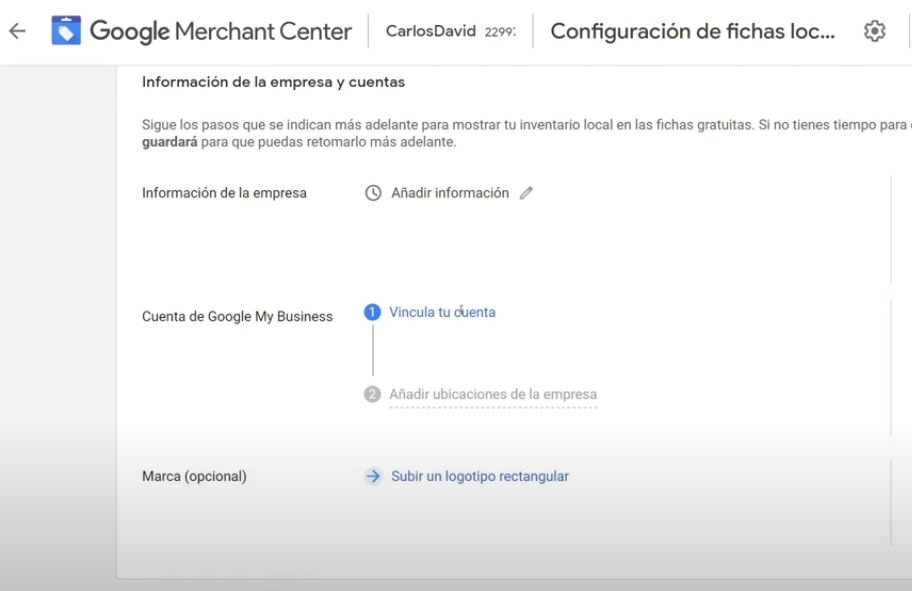This screenshot has height=591, width=912.
Task: Click the Configuración de fichas page title
Action: click(x=692, y=31)
